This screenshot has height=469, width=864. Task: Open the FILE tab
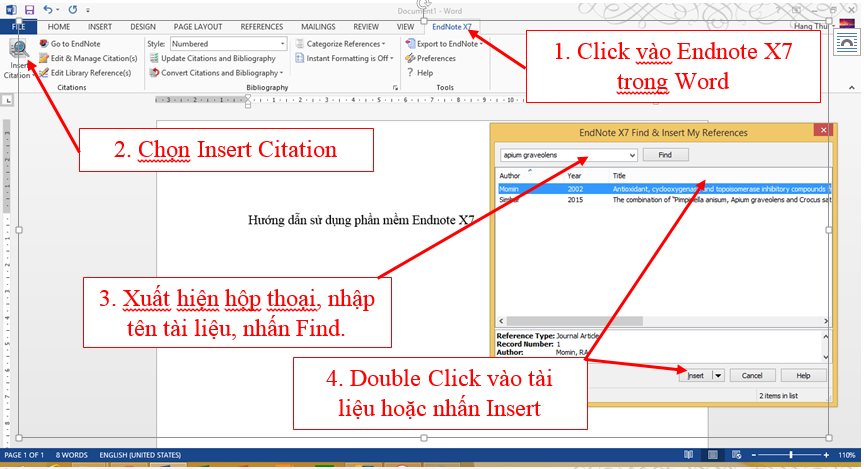click(x=18, y=26)
